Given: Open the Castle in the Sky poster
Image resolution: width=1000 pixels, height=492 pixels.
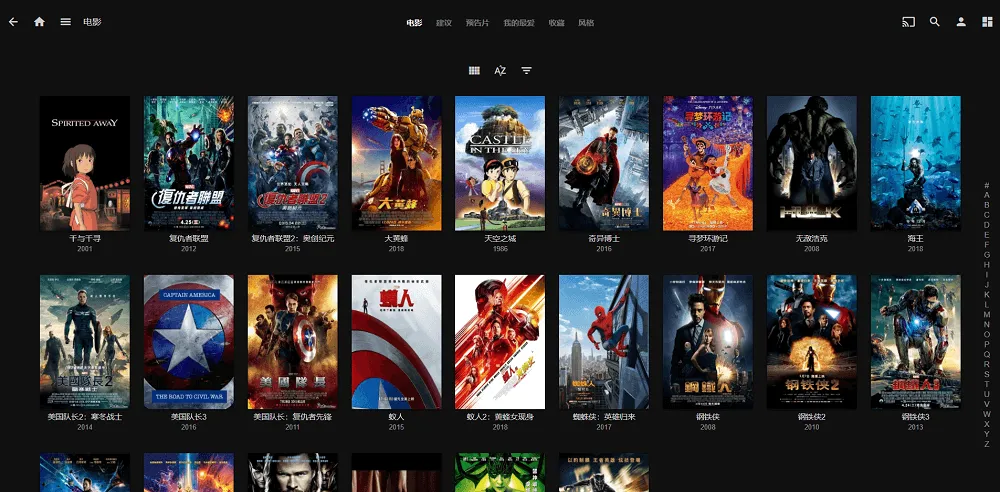Looking at the screenshot, I should [x=500, y=163].
